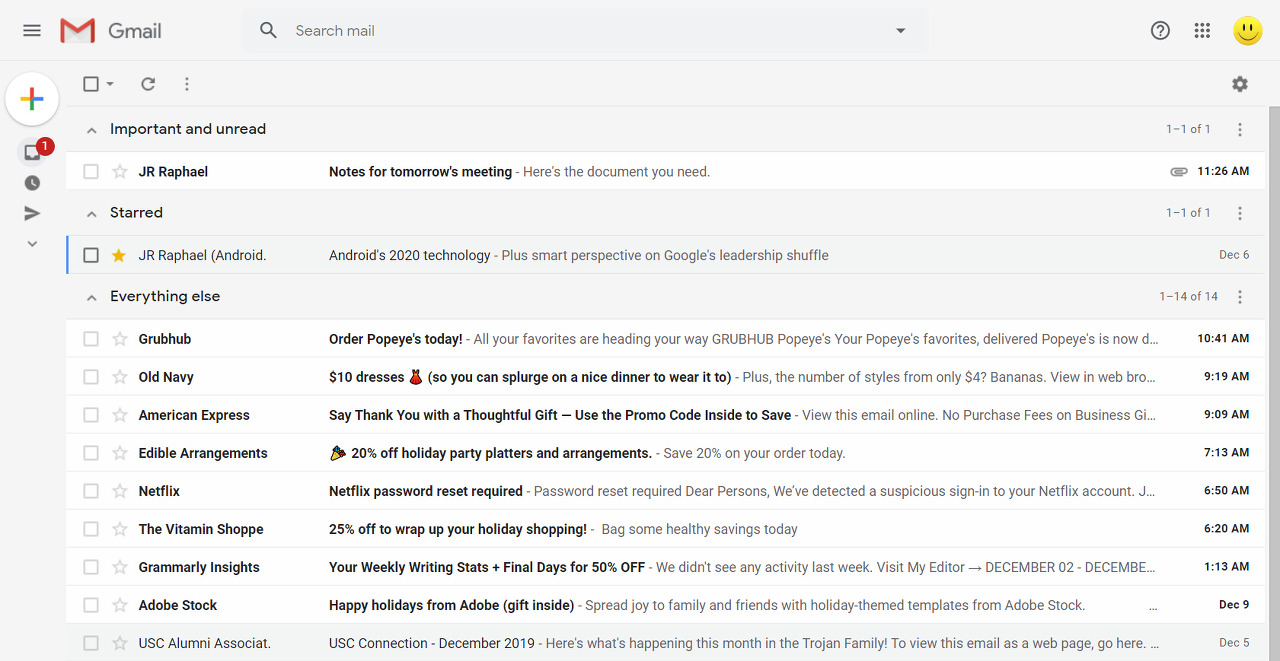Image resolution: width=1280 pixels, height=661 pixels.
Task: Refresh the mailbox
Action: [x=148, y=84]
